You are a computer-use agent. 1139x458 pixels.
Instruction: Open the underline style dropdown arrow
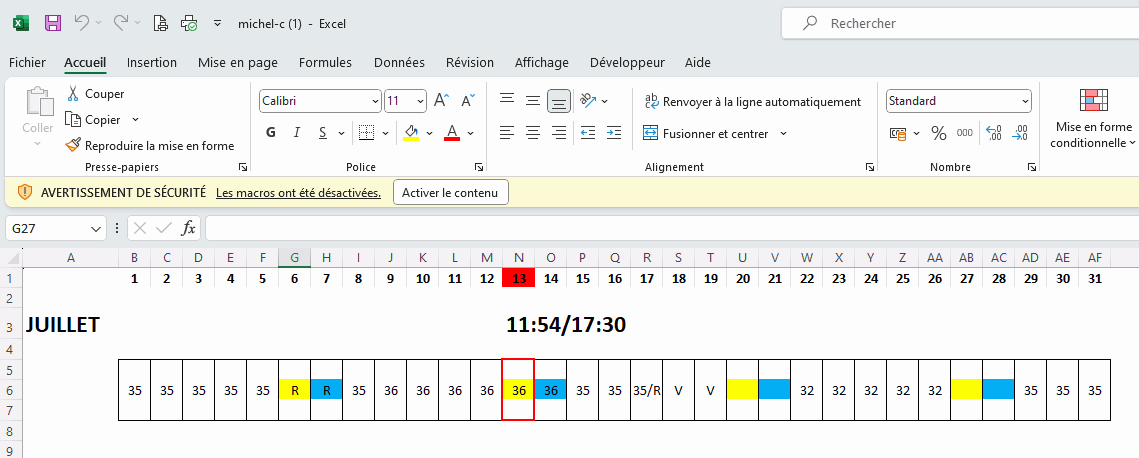(341, 133)
